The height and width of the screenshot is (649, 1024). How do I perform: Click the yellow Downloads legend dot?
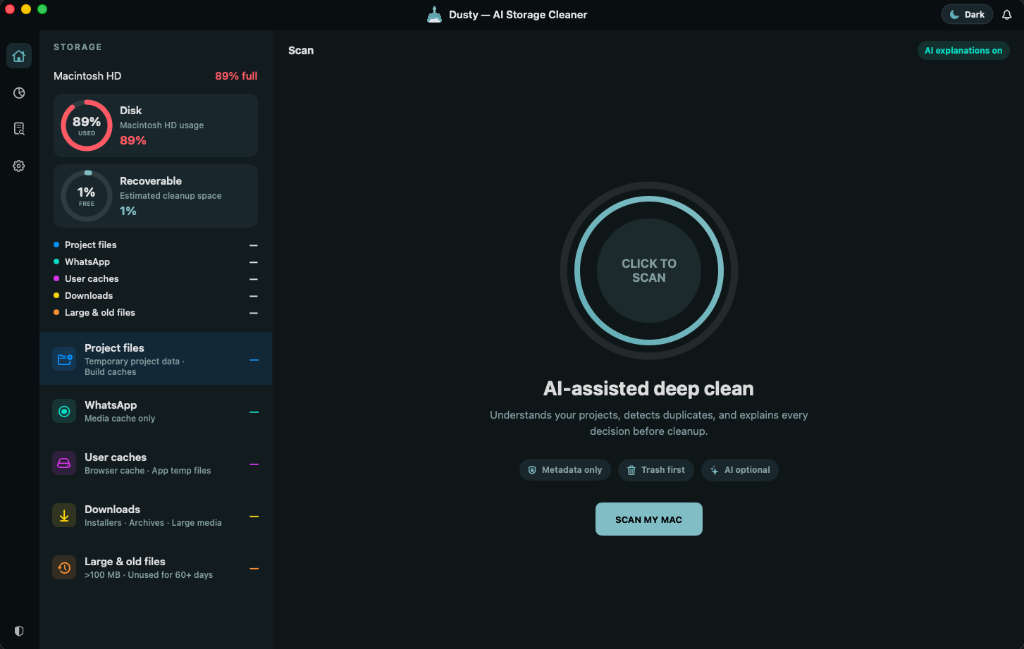point(56,296)
